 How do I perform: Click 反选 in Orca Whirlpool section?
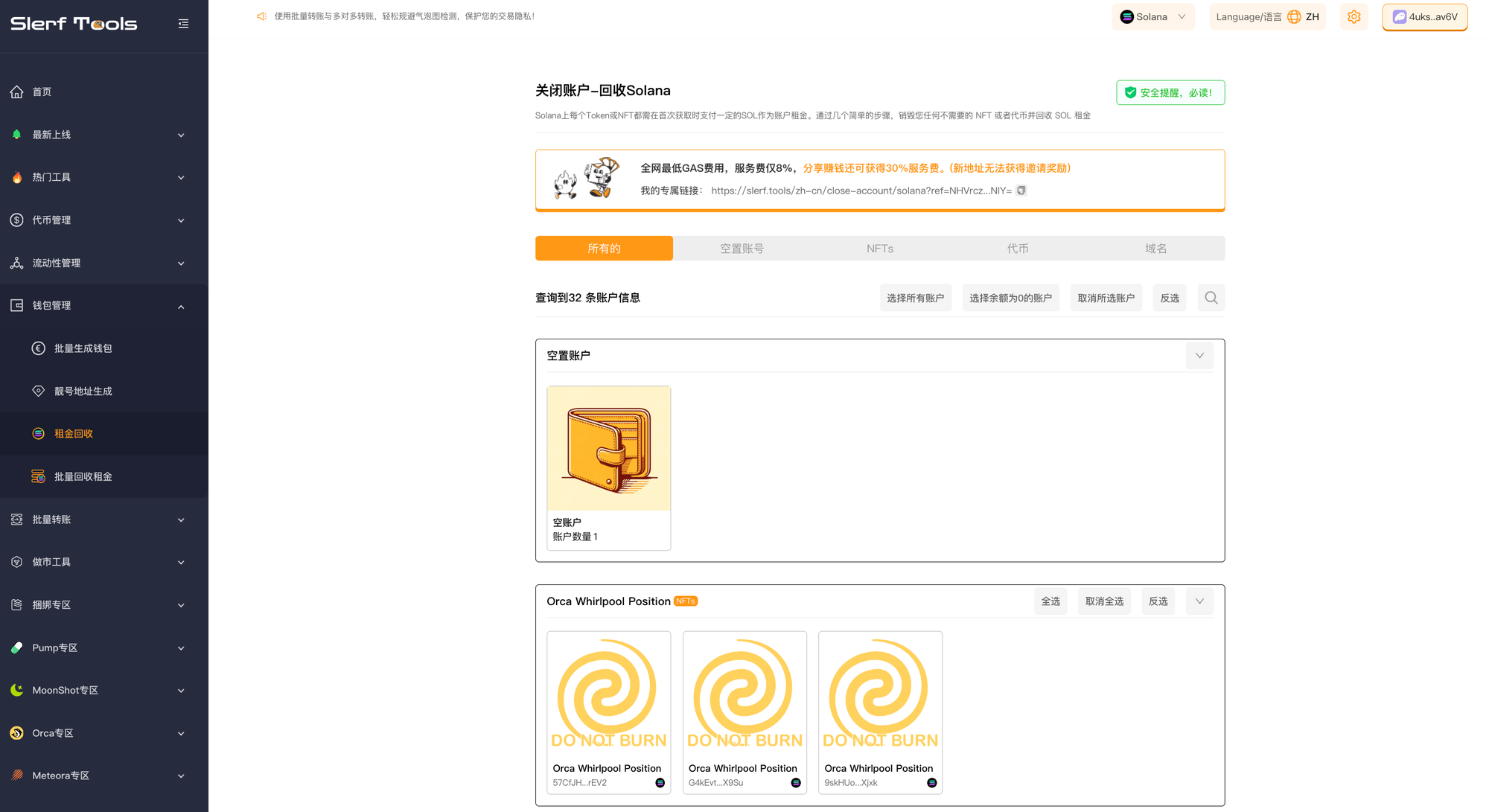(x=1158, y=601)
